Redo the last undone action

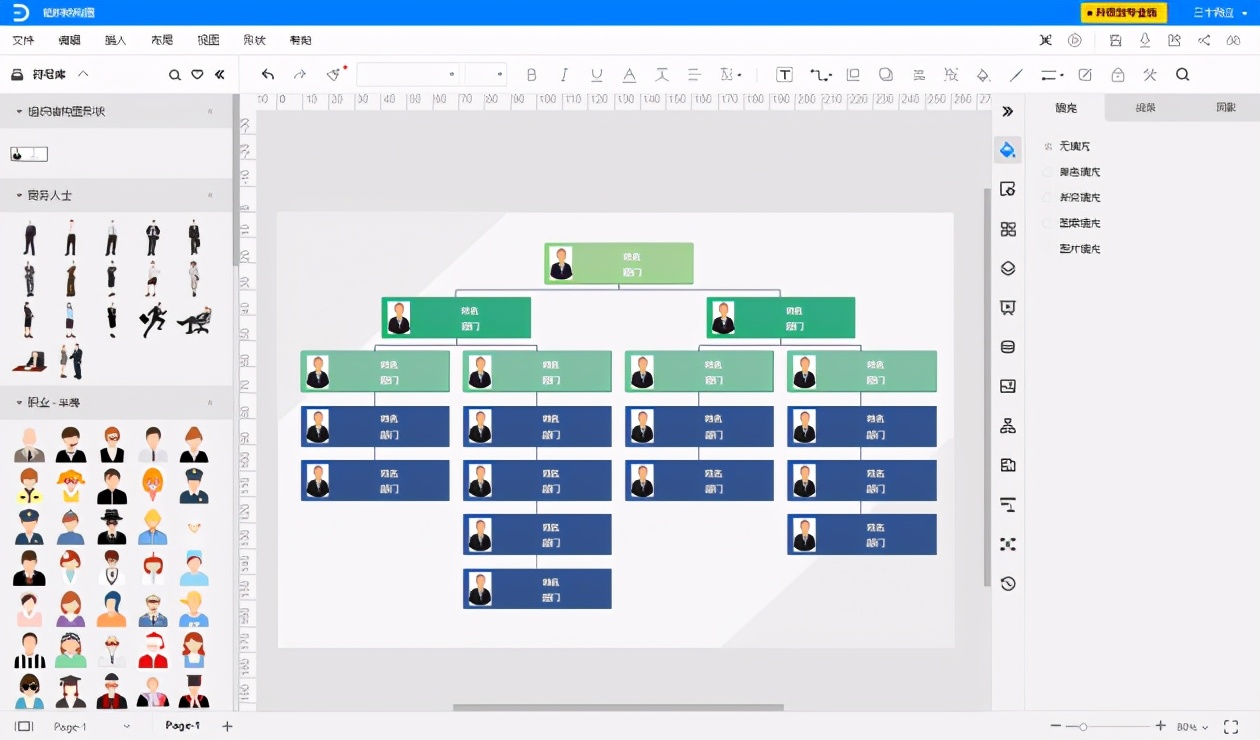[299, 75]
